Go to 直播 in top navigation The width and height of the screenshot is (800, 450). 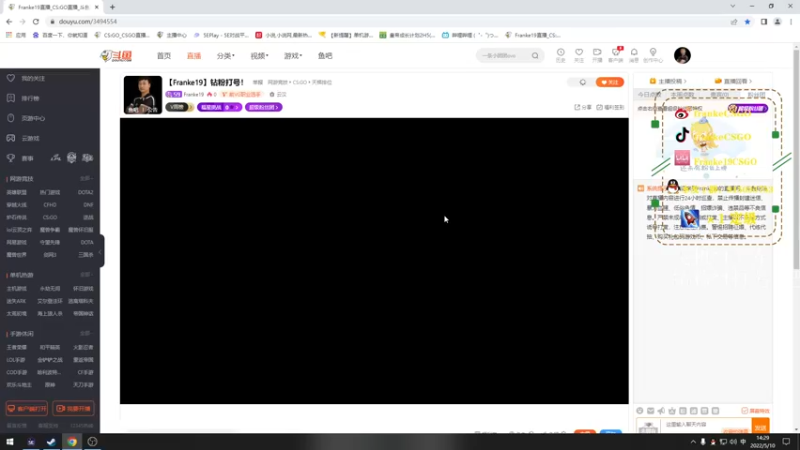pyautogui.click(x=194, y=56)
